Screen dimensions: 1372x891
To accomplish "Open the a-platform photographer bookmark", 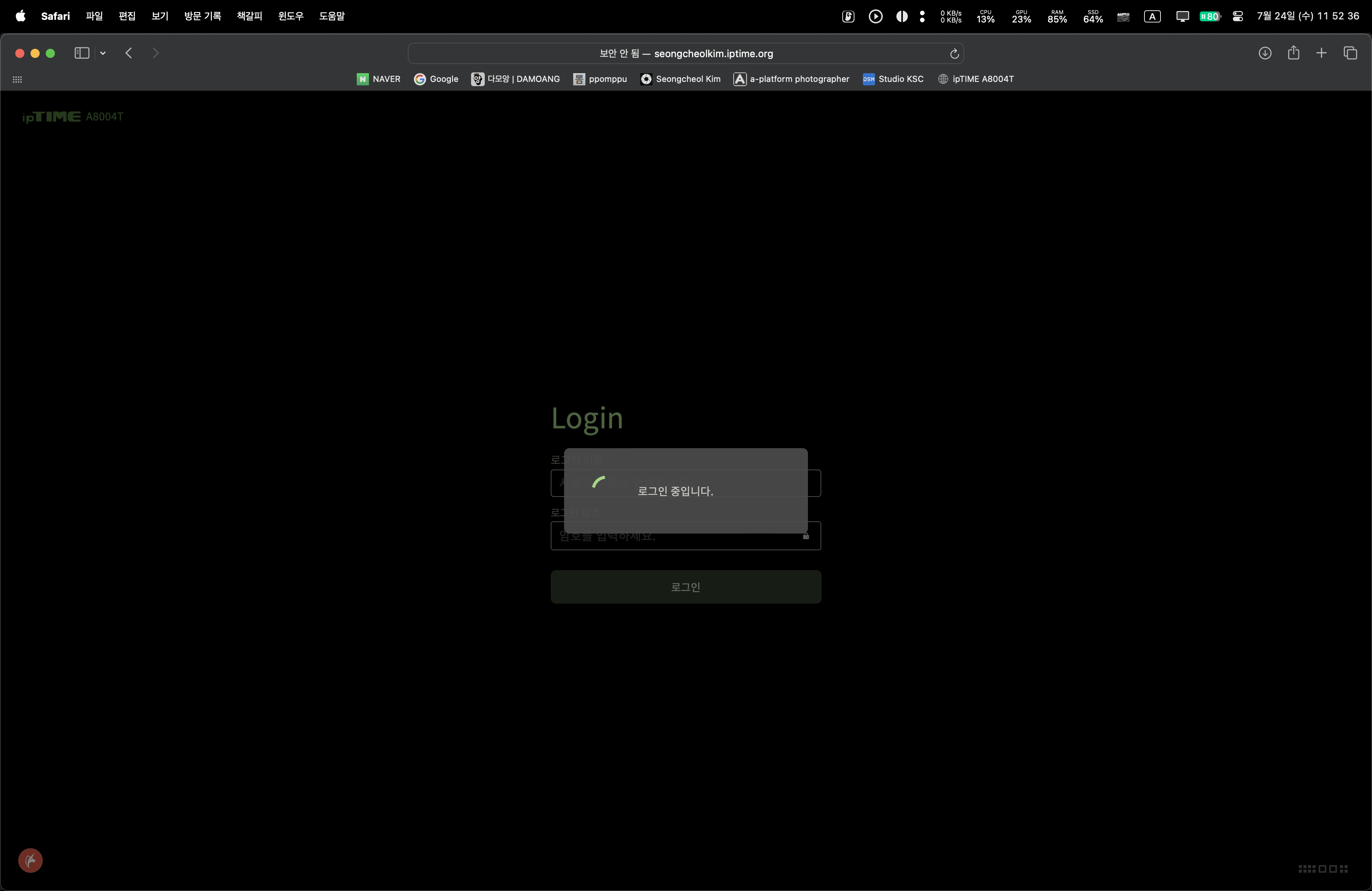I will pos(792,79).
